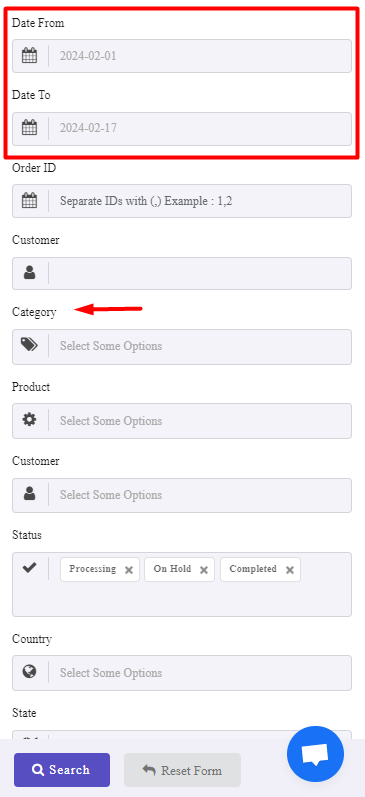Image resolution: width=365 pixels, height=797 pixels.
Task: Open the Country options dropdown
Action: click(x=200, y=672)
